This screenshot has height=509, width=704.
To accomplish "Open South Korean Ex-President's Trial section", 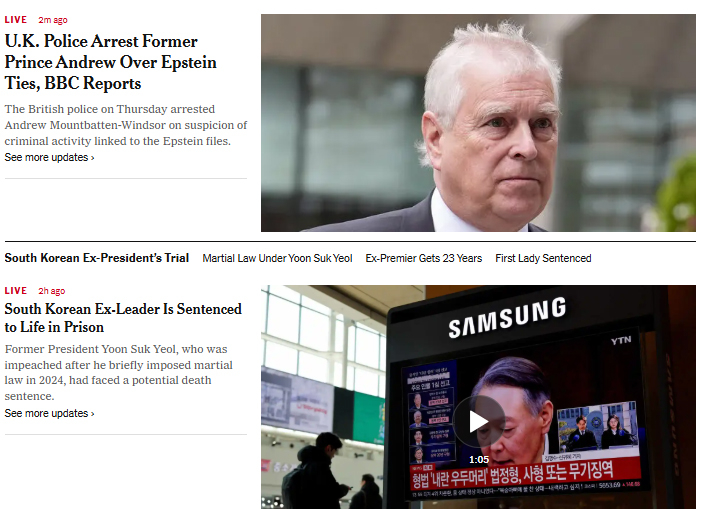I will 97,258.
